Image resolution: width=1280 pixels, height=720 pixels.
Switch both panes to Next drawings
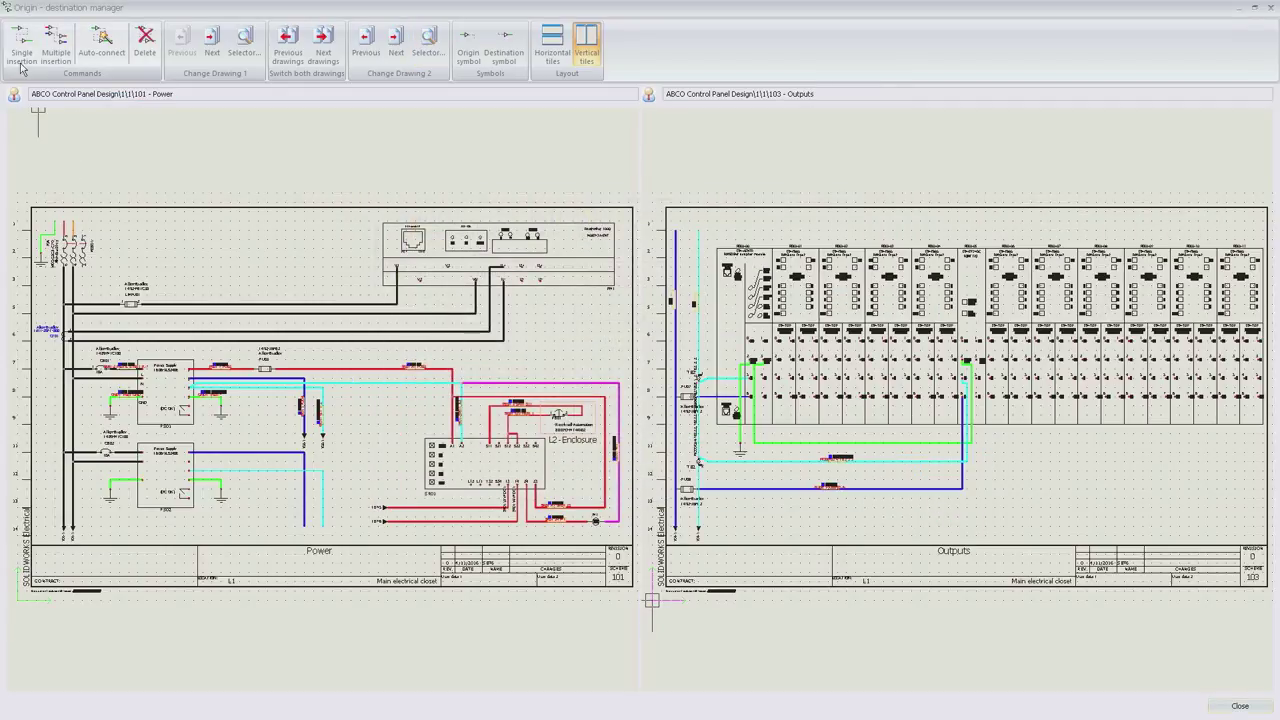[323, 45]
